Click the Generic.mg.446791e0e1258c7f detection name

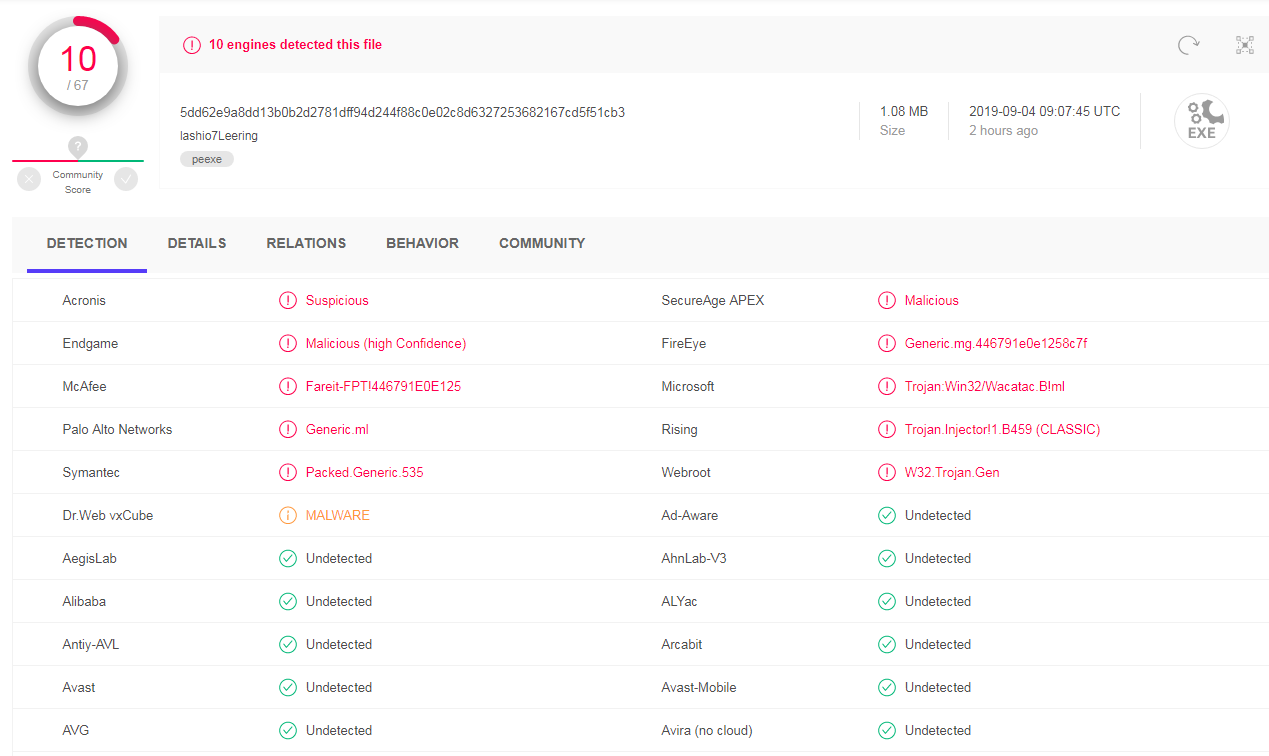point(996,343)
